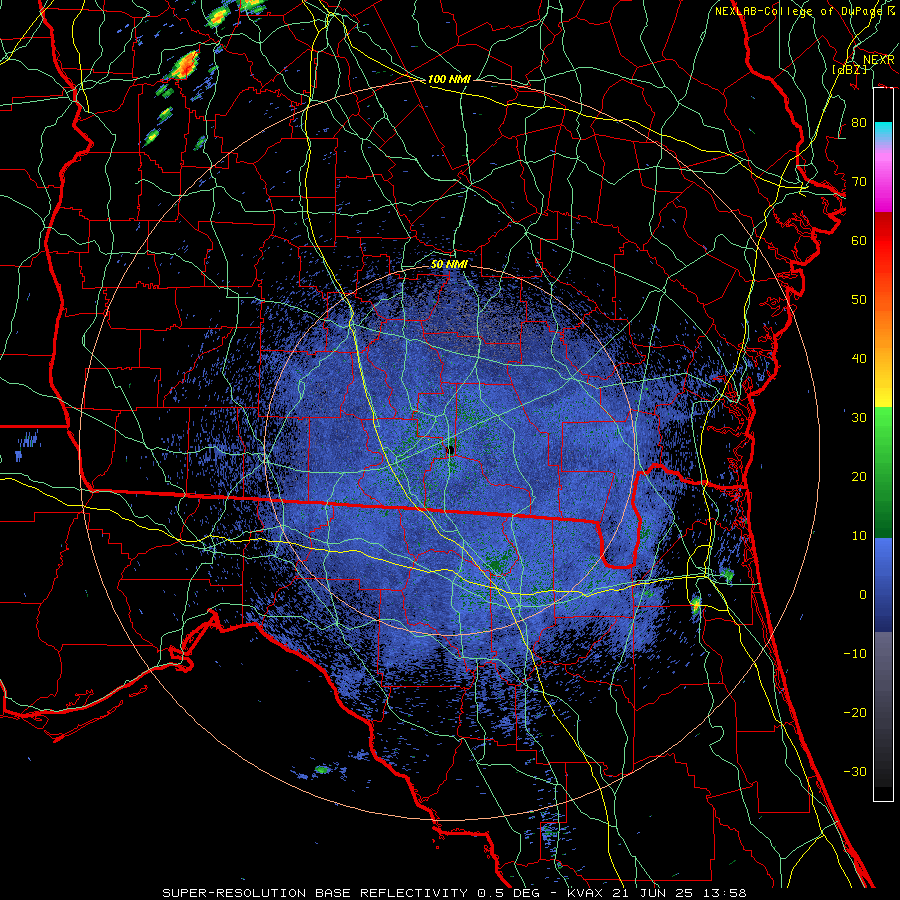Select the 50 value on dBZ scale
This screenshot has width=900, height=900.
pos(859,300)
